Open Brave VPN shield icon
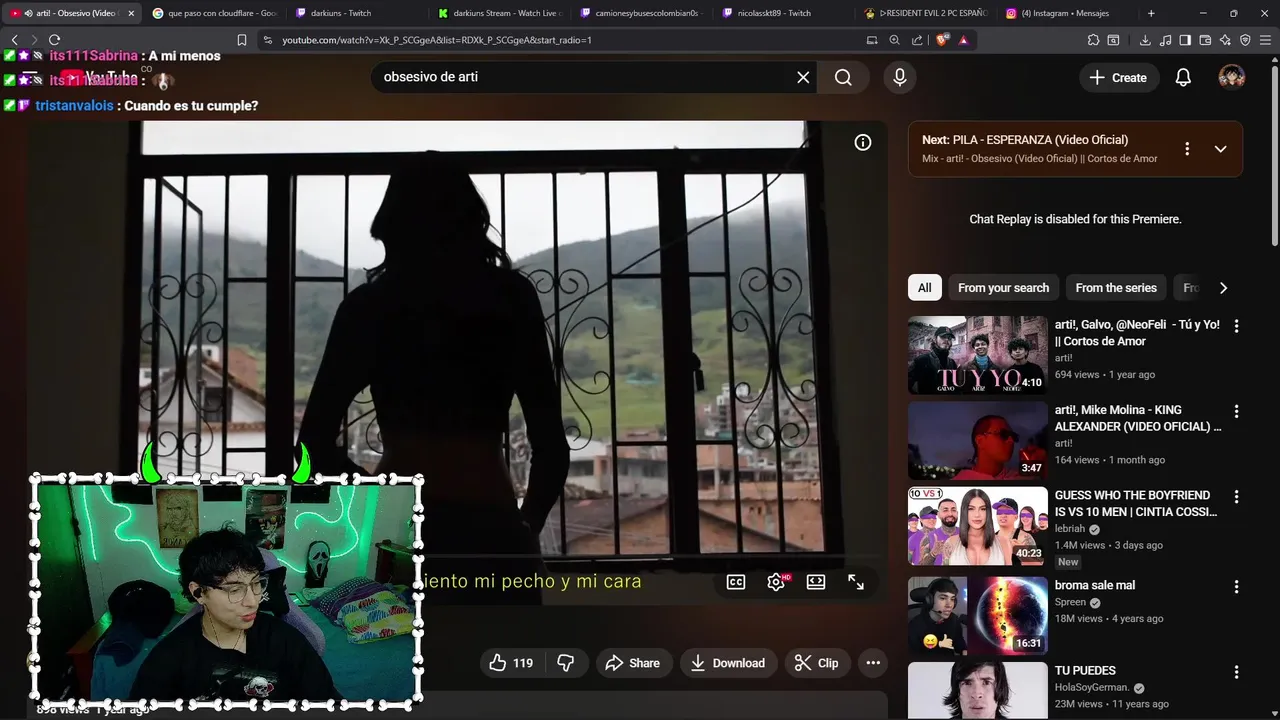The height and width of the screenshot is (720, 1280). (x=1245, y=40)
